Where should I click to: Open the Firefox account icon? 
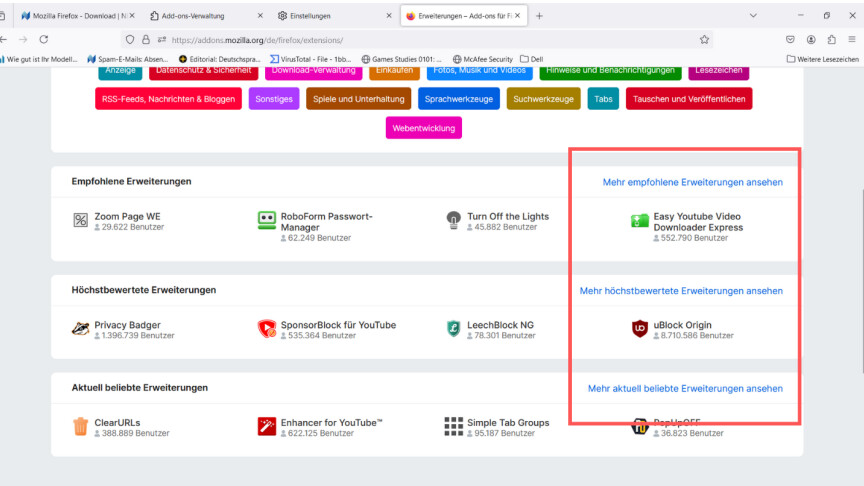[x=811, y=40]
